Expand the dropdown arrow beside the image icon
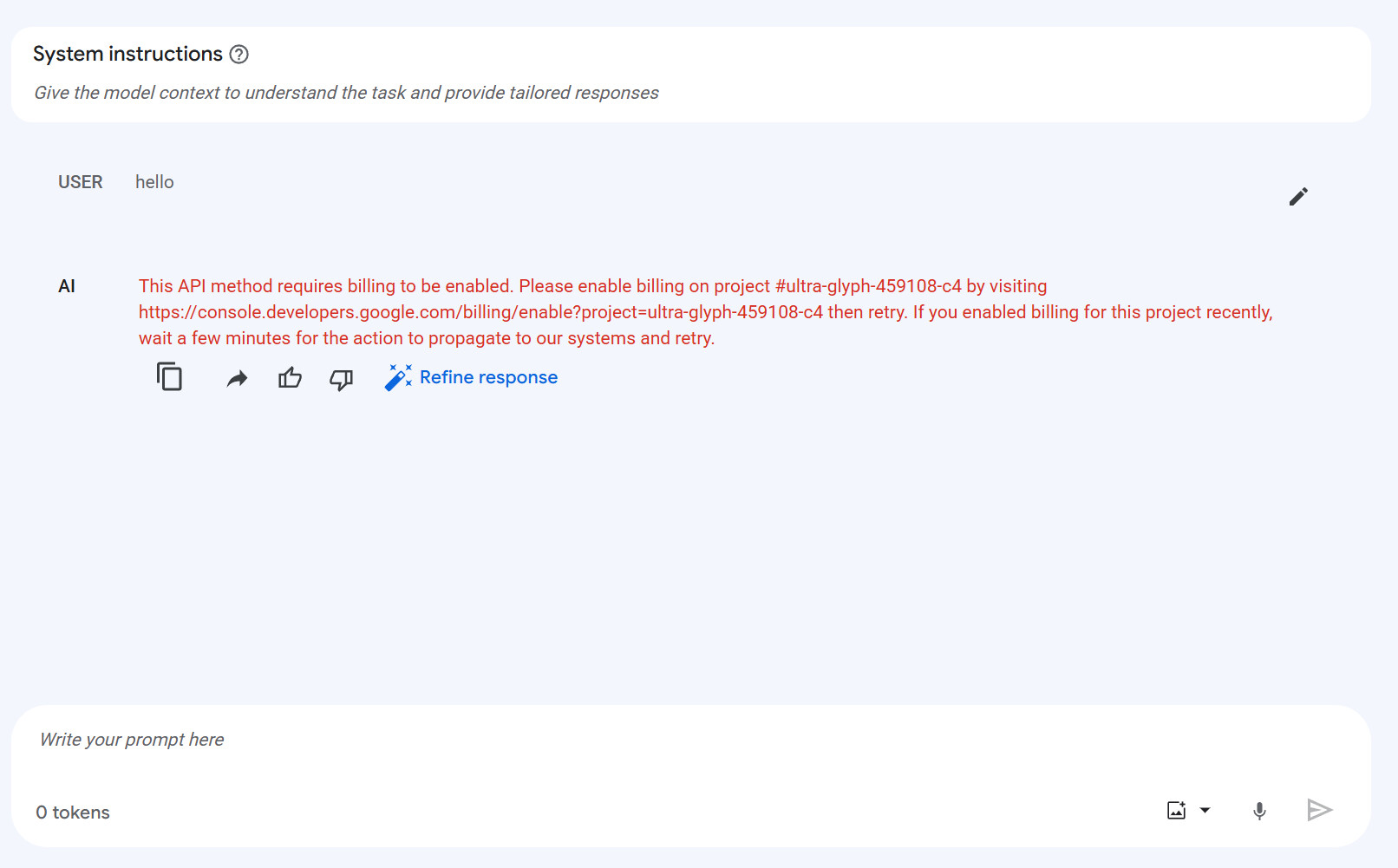 (1205, 811)
